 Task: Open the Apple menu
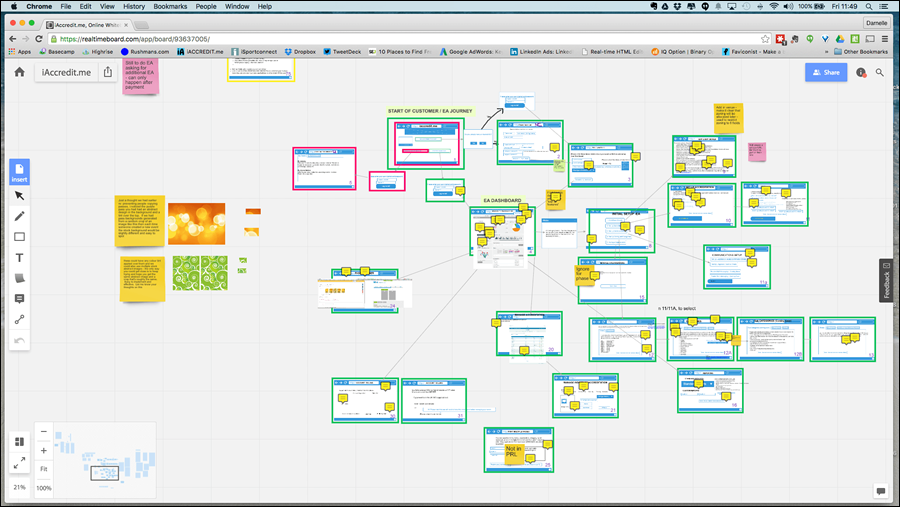pyautogui.click(x=14, y=6)
